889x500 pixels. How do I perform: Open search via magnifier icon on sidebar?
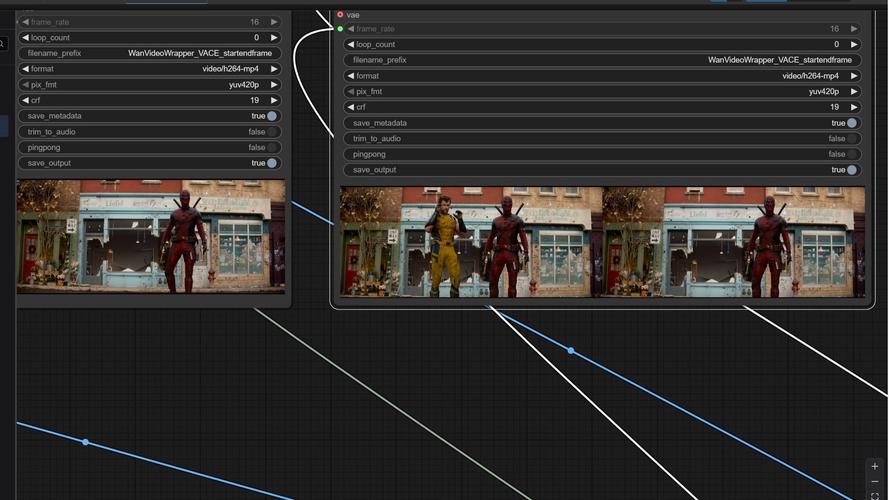point(2,43)
